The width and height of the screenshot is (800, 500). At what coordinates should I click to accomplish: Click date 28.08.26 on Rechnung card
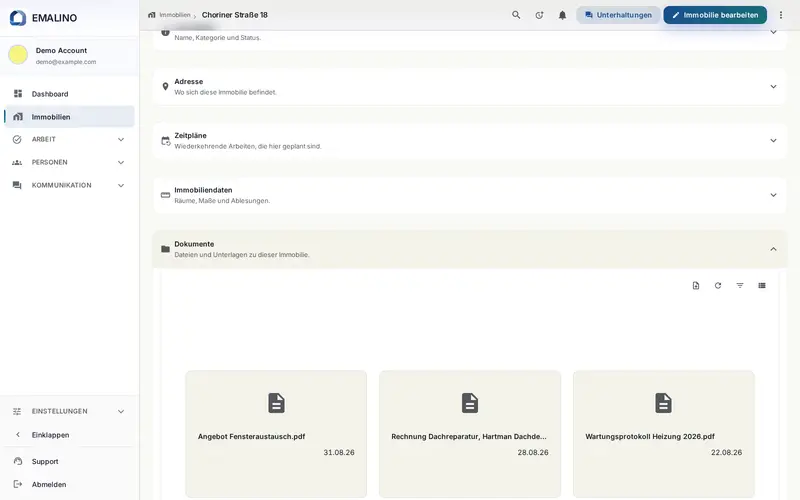point(533,453)
